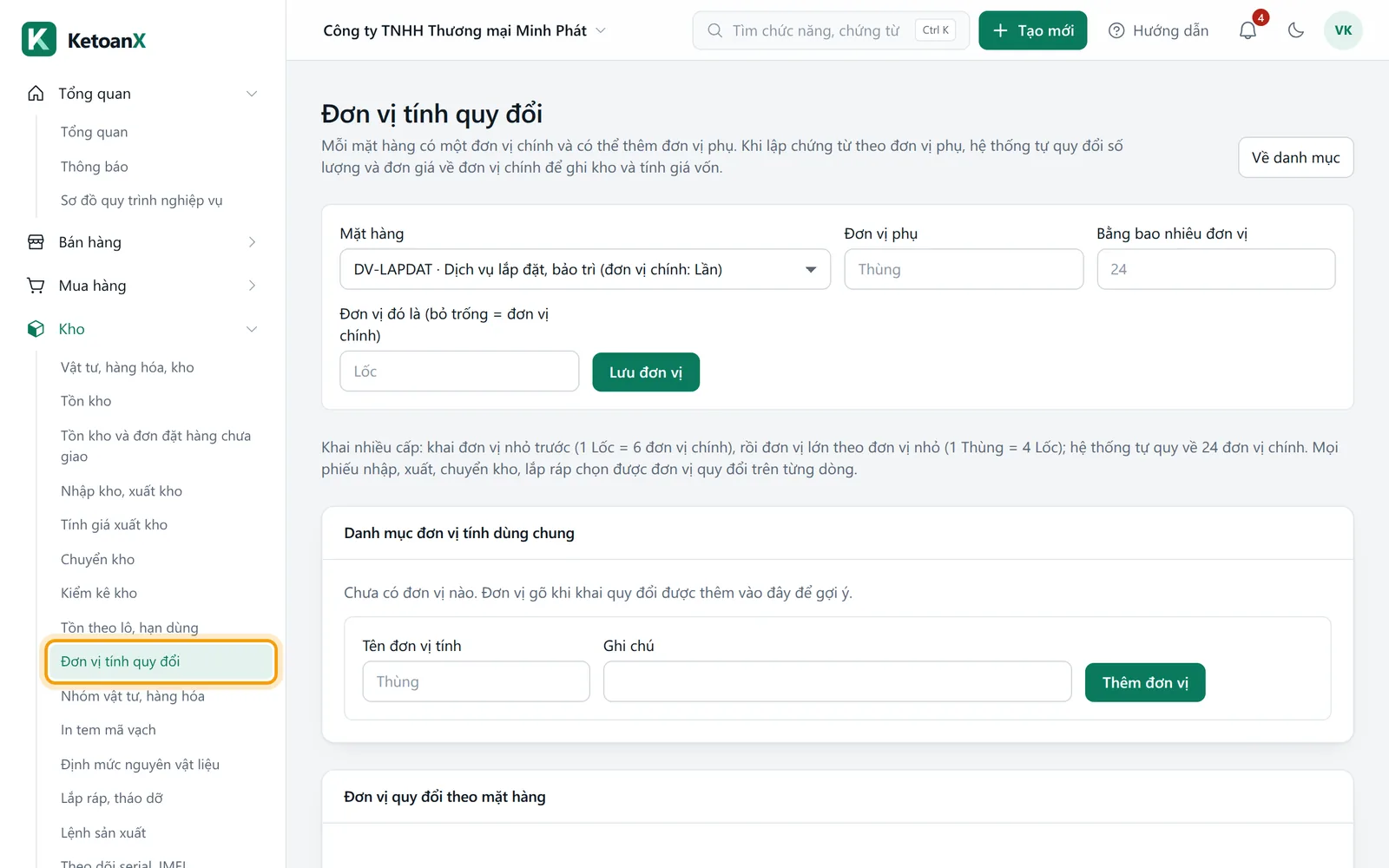Focus the Ghi chú input field
The height and width of the screenshot is (868, 1389).
pos(837,681)
